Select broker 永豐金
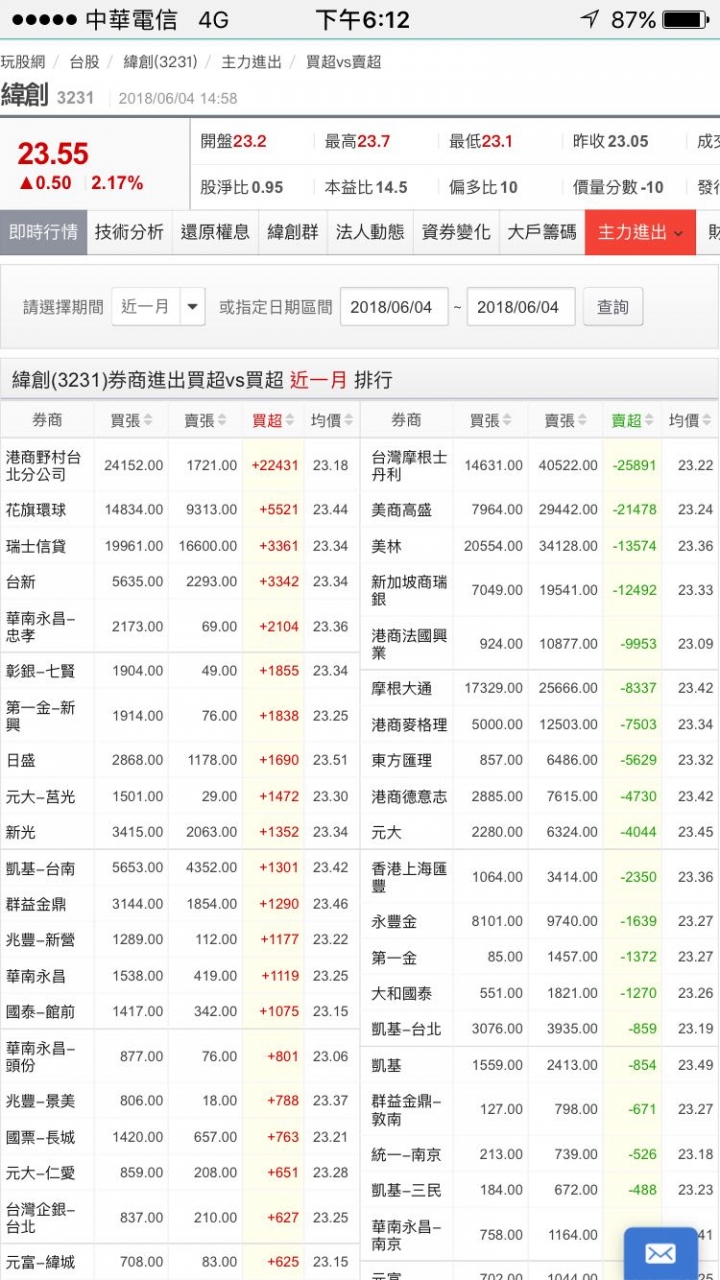 [394, 922]
